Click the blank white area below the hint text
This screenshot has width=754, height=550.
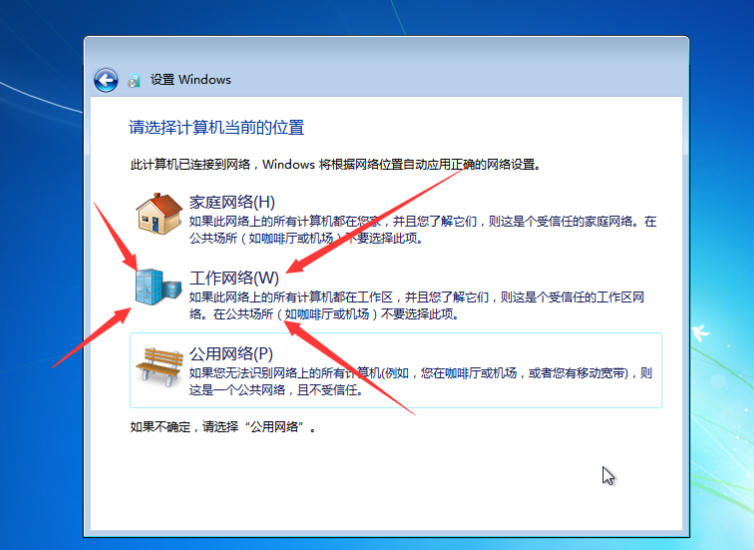pyautogui.click(x=386, y=481)
